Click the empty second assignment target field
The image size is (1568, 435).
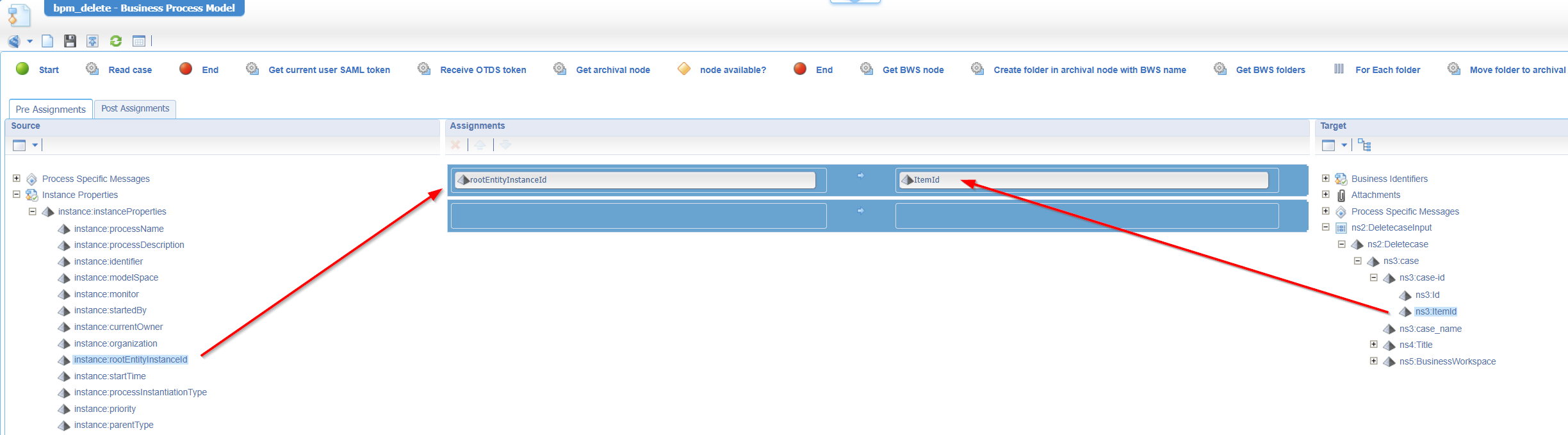pos(1087,216)
